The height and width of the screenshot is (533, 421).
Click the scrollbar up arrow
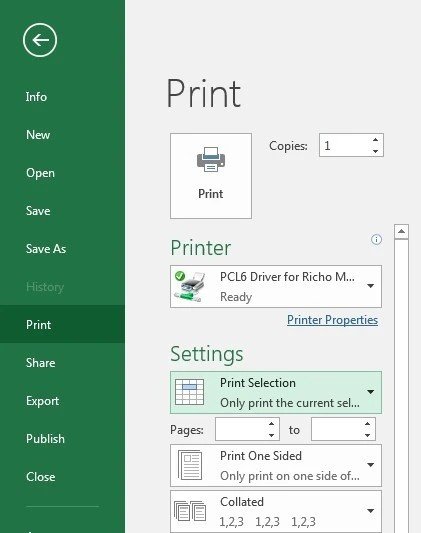pos(401,231)
